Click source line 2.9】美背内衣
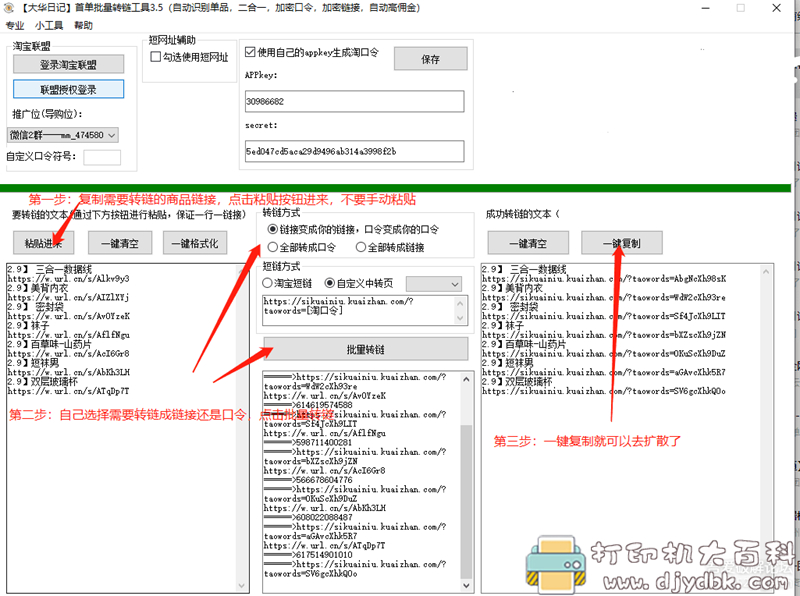 pyautogui.click(x=38, y=288)
